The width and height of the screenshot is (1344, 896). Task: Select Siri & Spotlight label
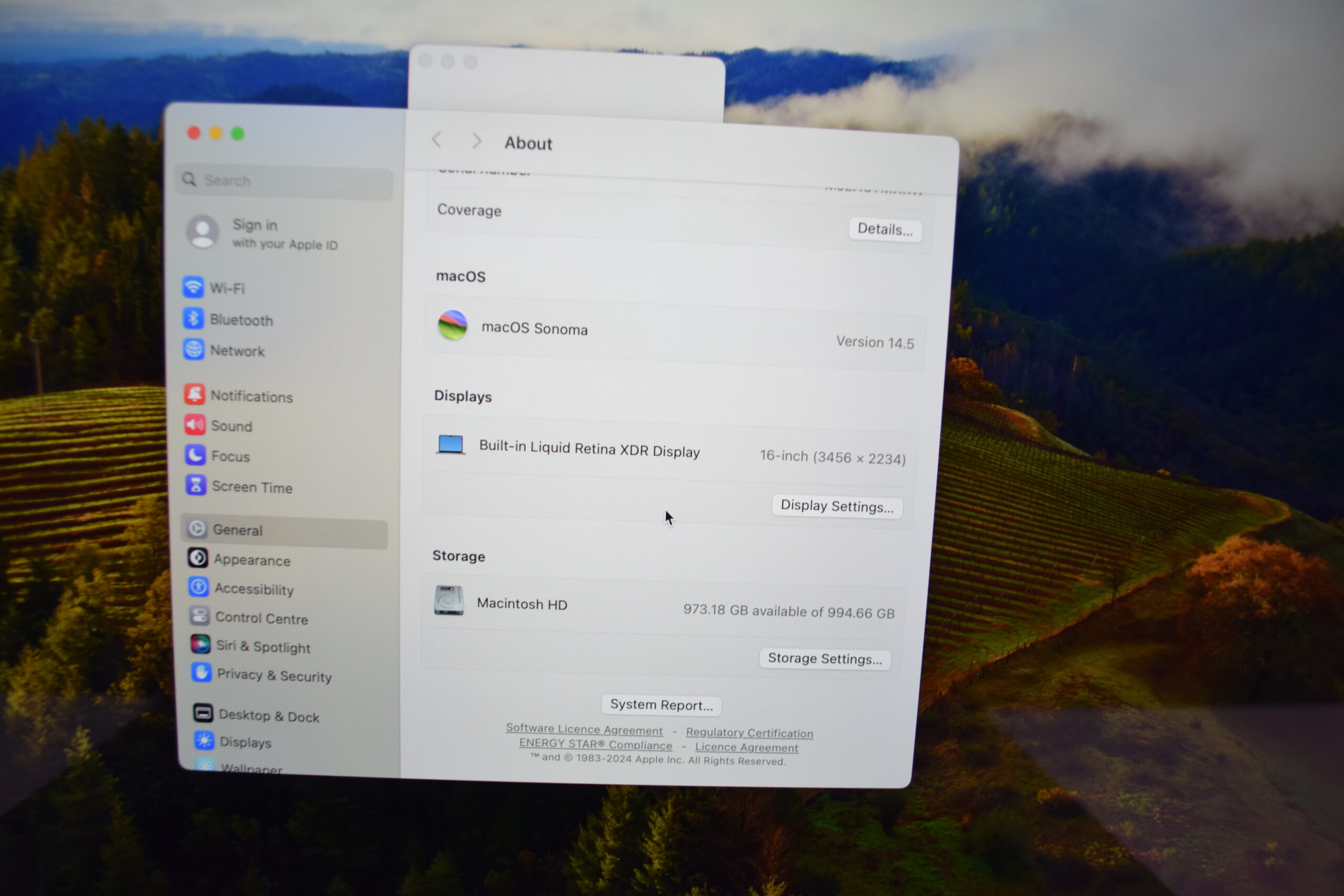[x=264, y=647]
